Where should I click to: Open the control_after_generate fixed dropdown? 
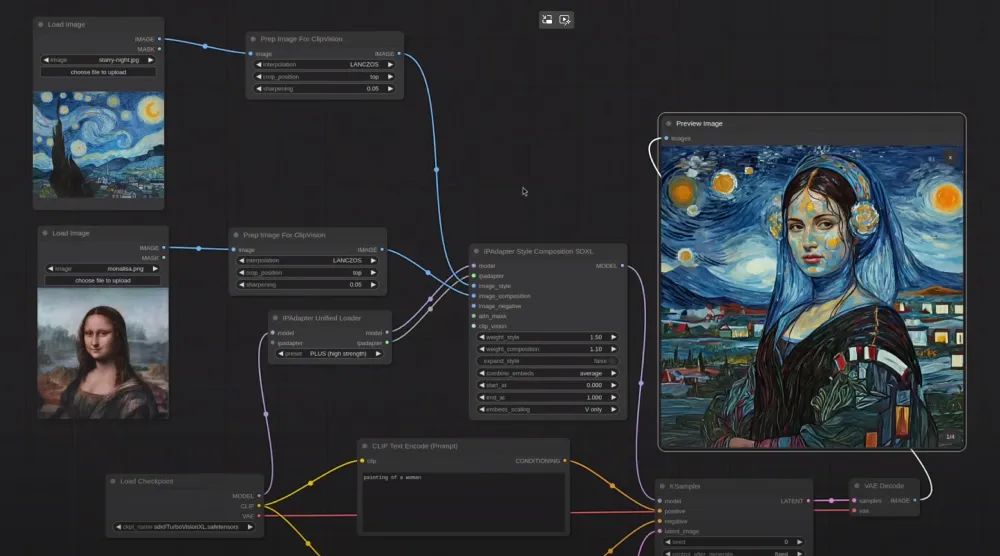coord(733,553)
